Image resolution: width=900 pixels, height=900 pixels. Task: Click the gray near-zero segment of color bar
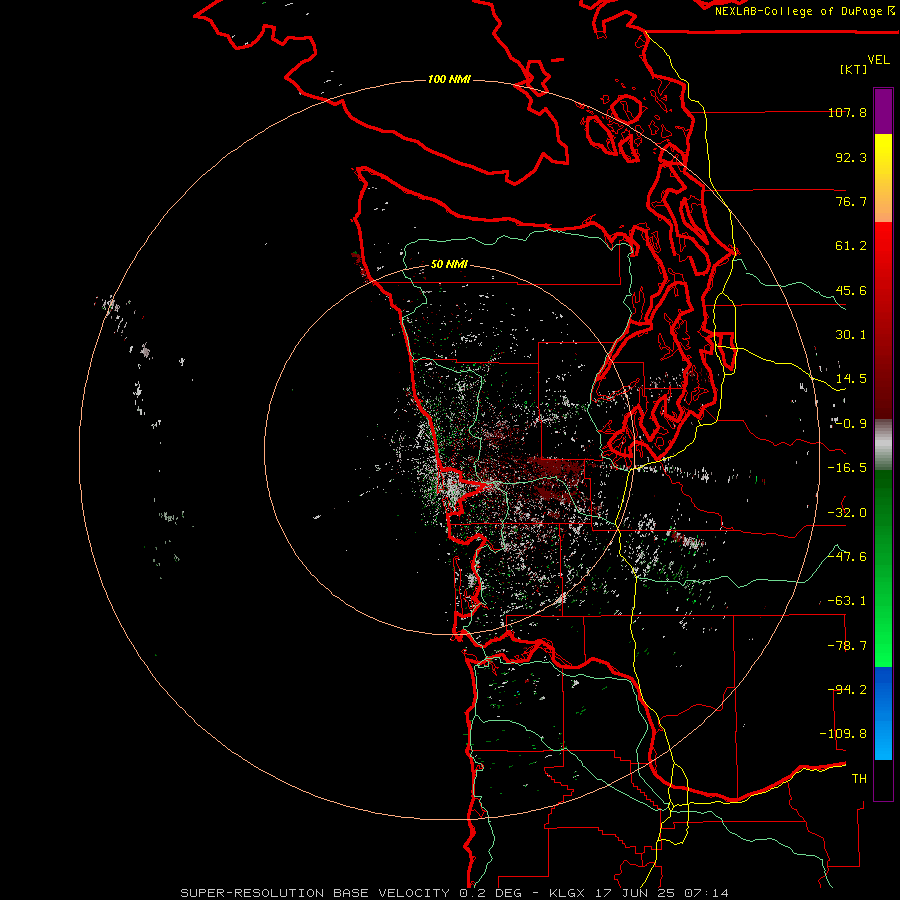tap(883, 445)
